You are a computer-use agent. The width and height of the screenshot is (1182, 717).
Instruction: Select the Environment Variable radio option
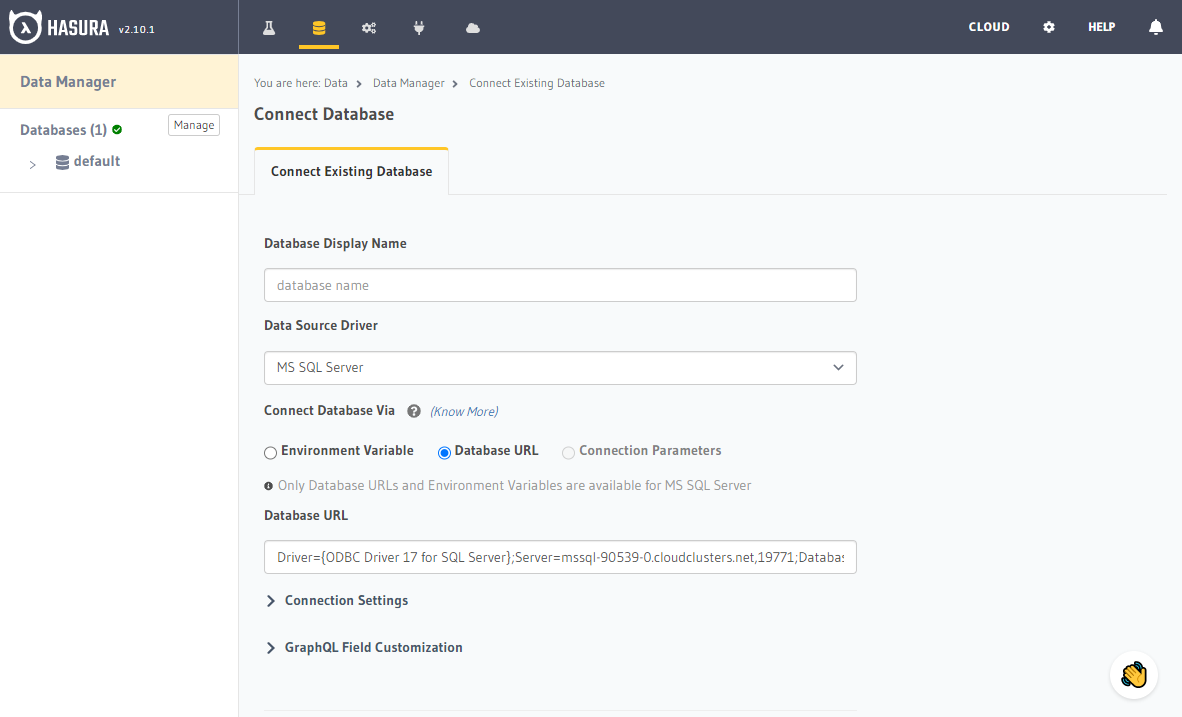[271, 452]
